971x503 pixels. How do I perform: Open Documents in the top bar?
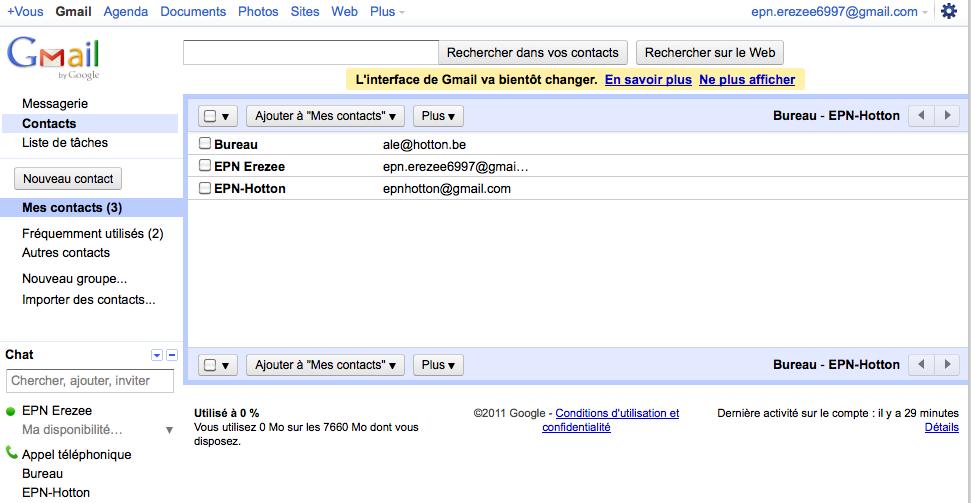point(193,12)
